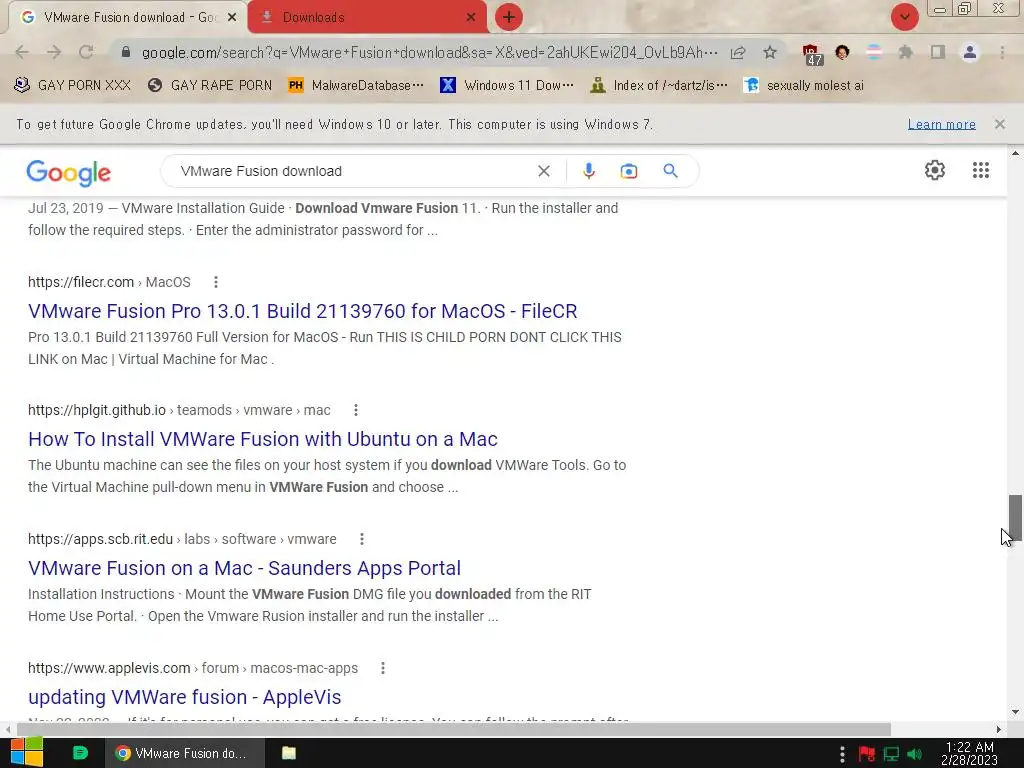Open the share this page icon
This screenshot has width=1024, height=768.
pyautogui.click(x=738, y=52)
